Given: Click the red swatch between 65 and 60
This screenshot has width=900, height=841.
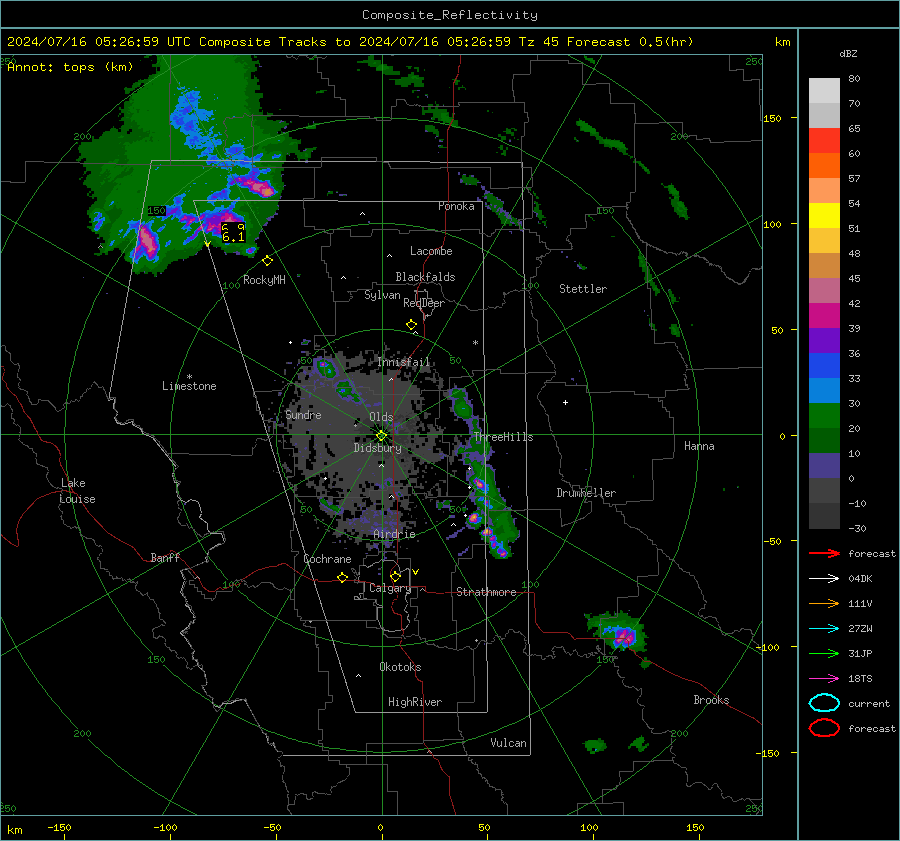Looking at the screenshot, I should (x=824, y=141).
